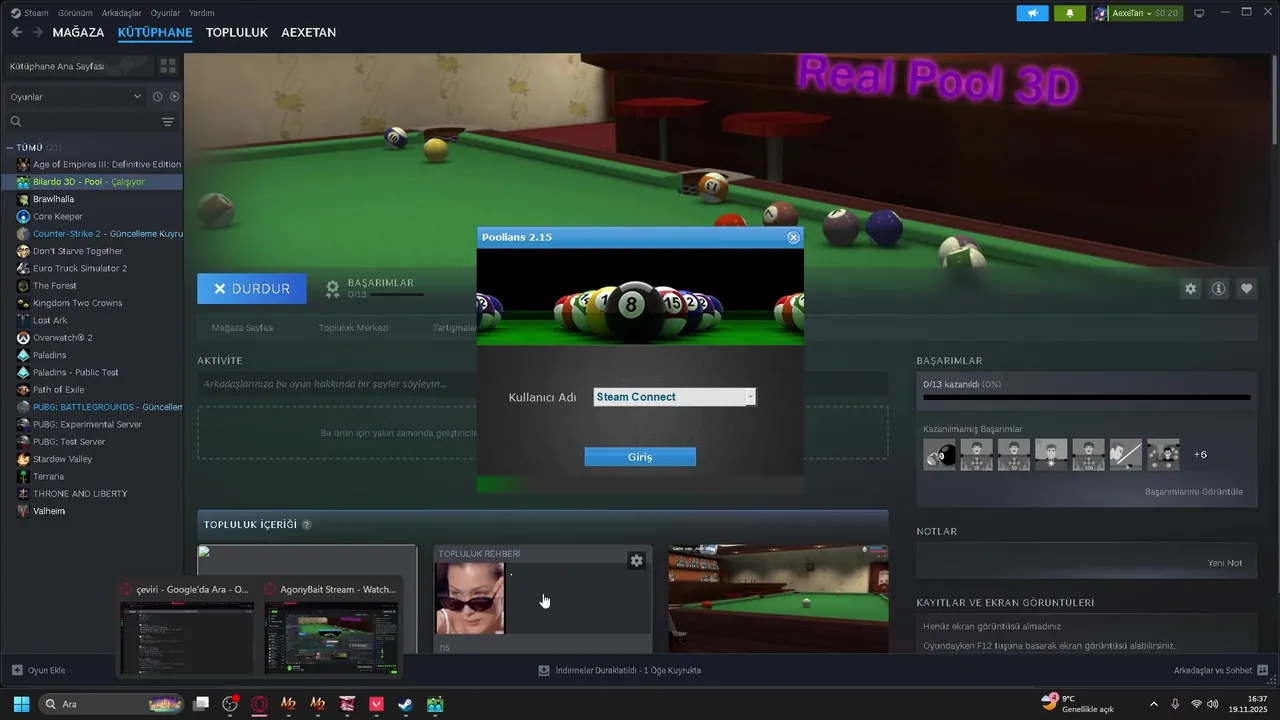
Task: Select Age of Empires III: Definitive Edition
Action: click(92, 164)
